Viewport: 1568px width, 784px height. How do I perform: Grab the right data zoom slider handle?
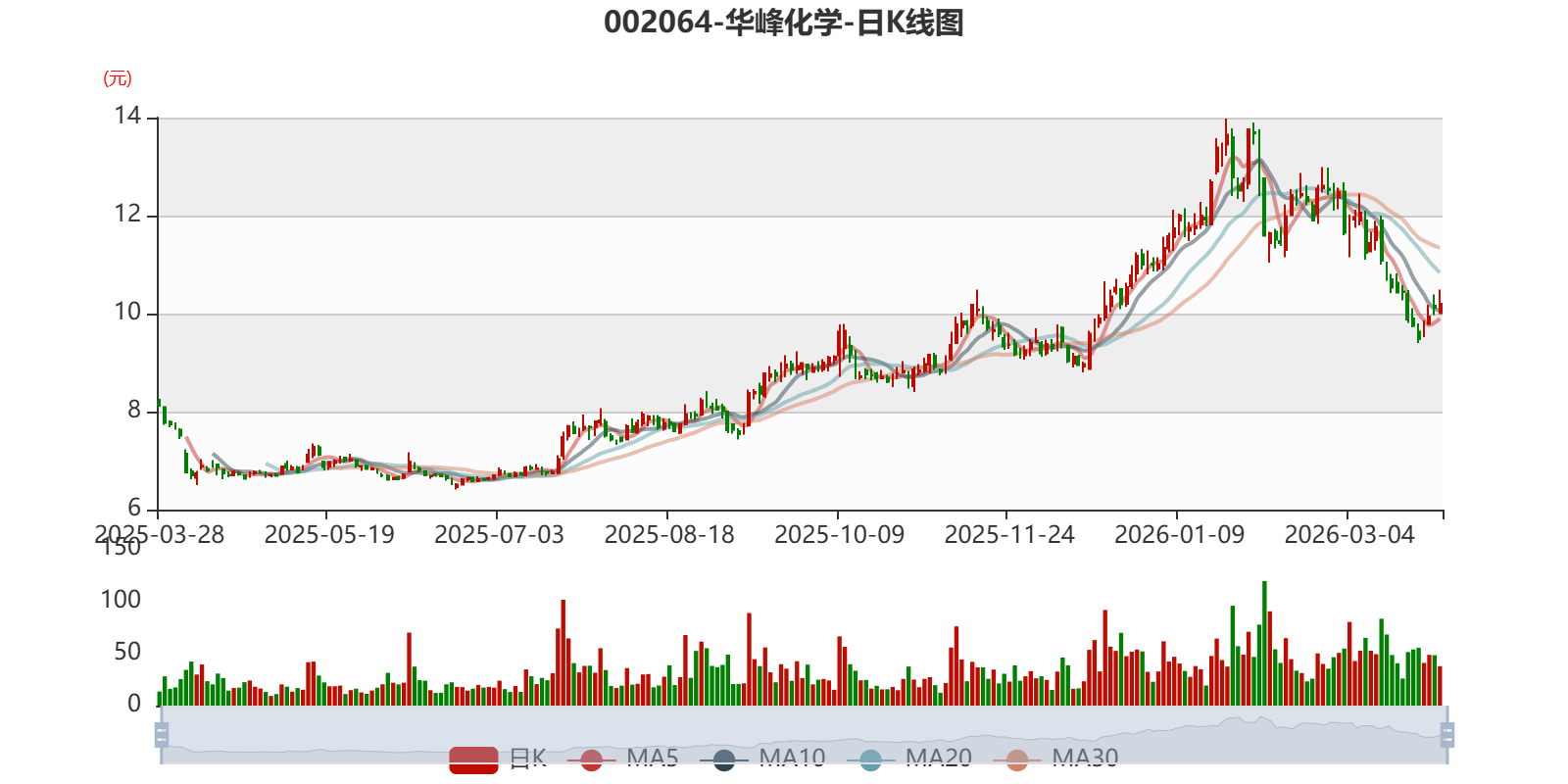coord(1447,734)
